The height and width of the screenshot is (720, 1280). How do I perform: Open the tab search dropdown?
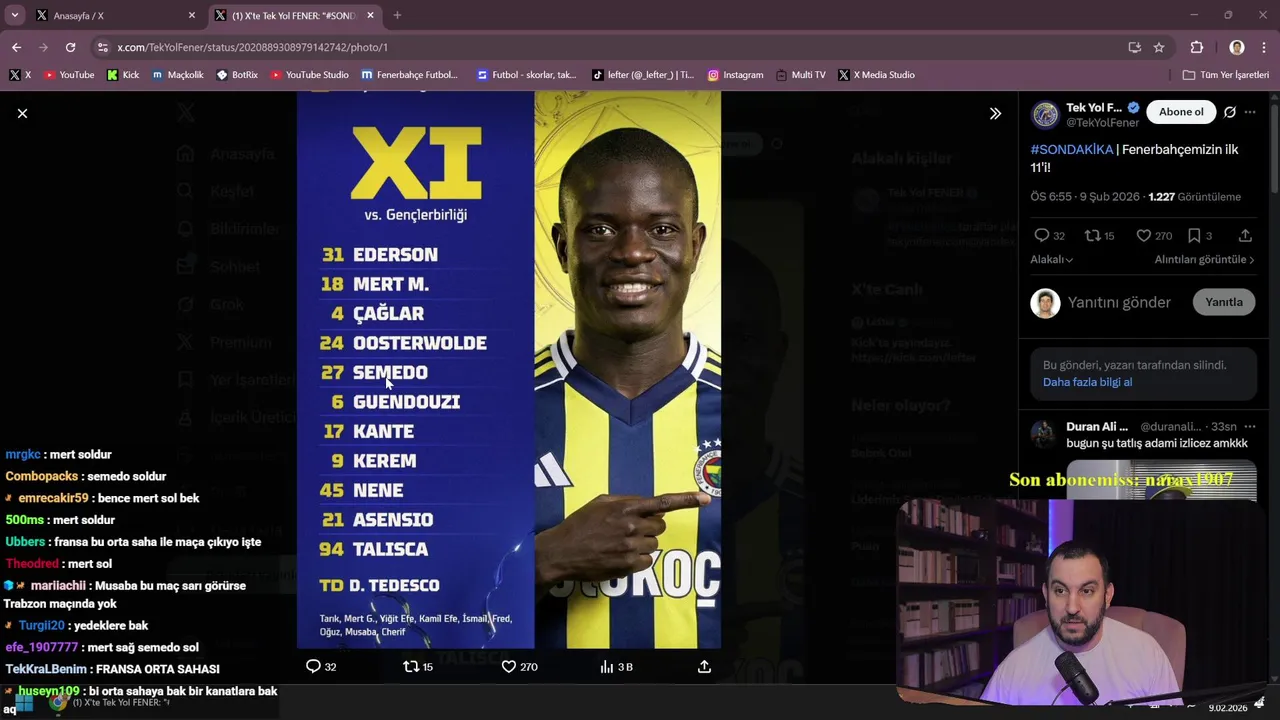coord(14,15)
